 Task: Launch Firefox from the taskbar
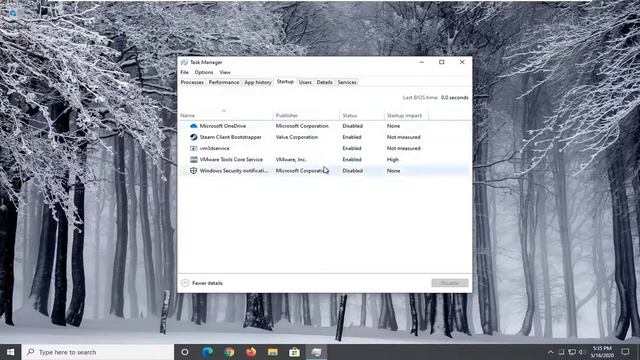[x=251, y=352]
